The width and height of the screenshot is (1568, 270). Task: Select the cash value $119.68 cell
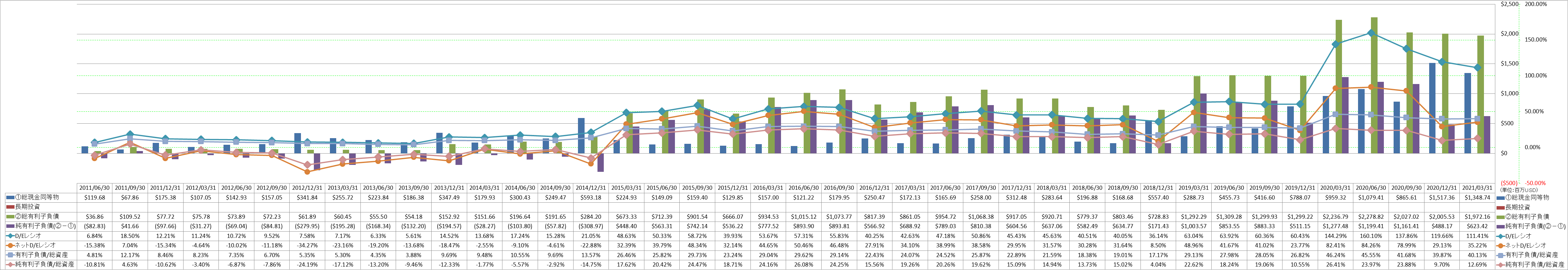pyautogui.click(x=95, y=198)
